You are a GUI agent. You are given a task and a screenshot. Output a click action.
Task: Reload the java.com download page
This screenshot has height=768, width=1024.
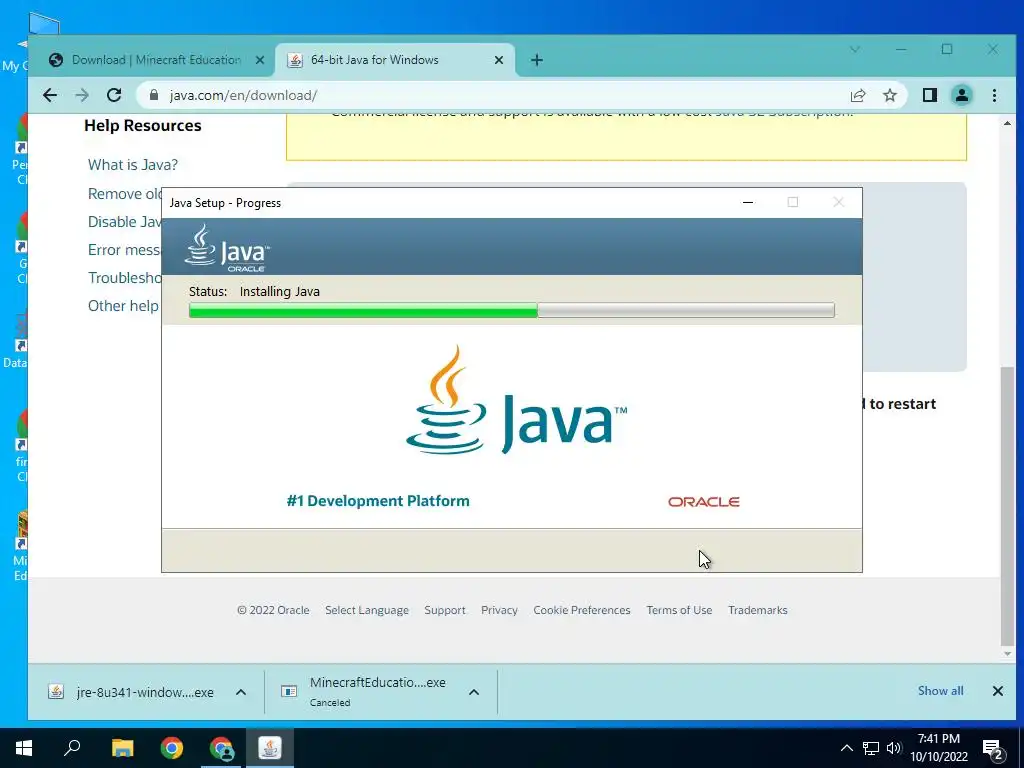pos(114,95)
